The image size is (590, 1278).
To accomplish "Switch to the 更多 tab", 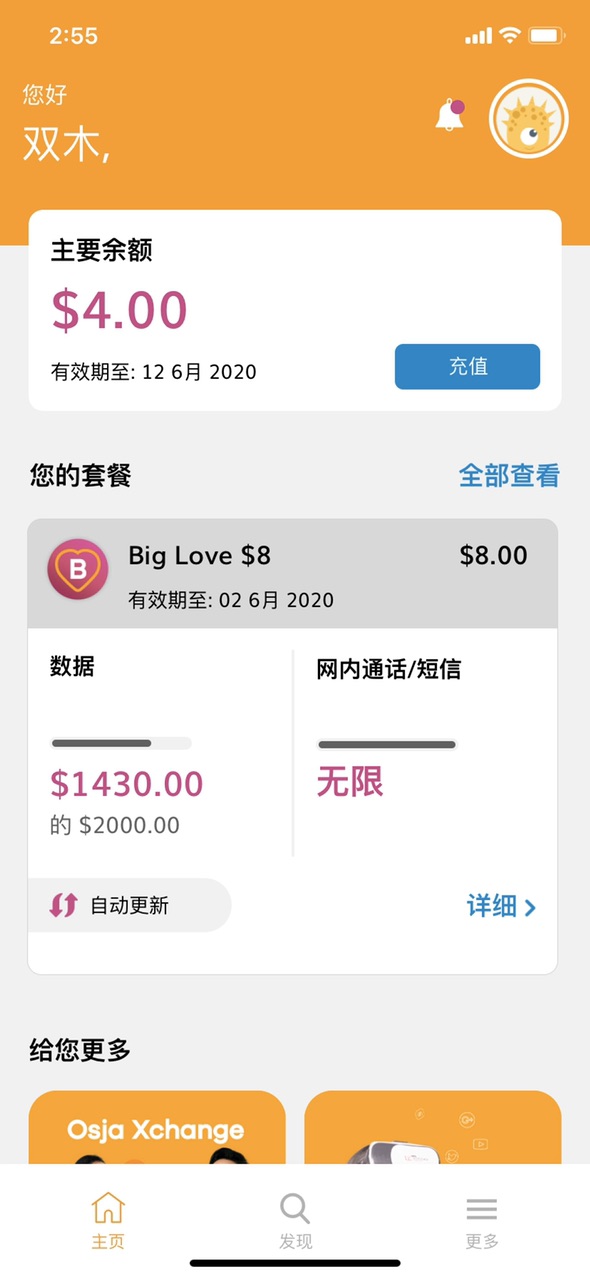I will 482,1220.
